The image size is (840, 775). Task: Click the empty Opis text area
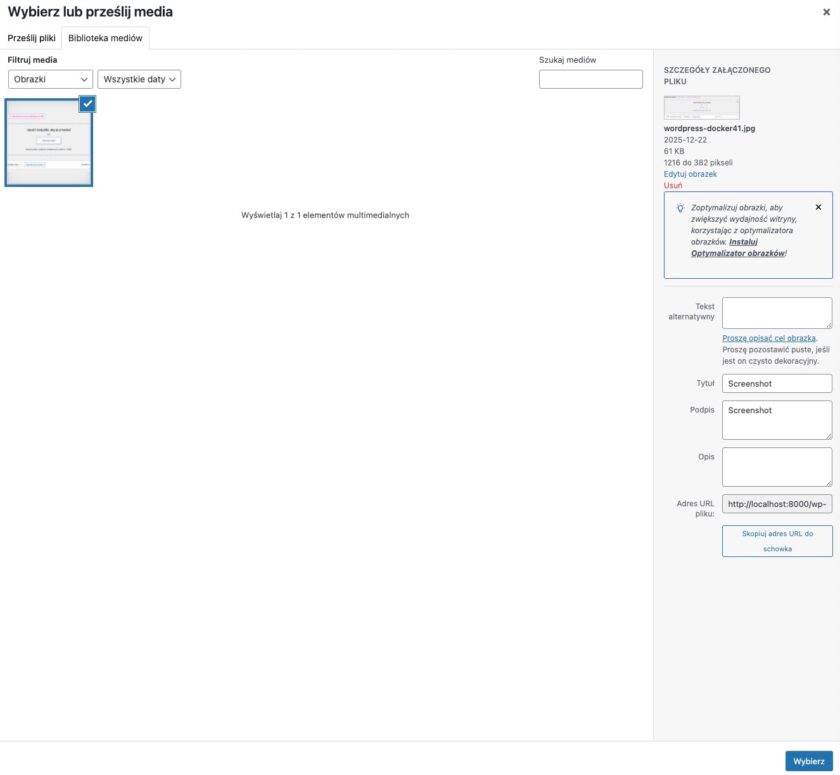(x=778, y=465)
